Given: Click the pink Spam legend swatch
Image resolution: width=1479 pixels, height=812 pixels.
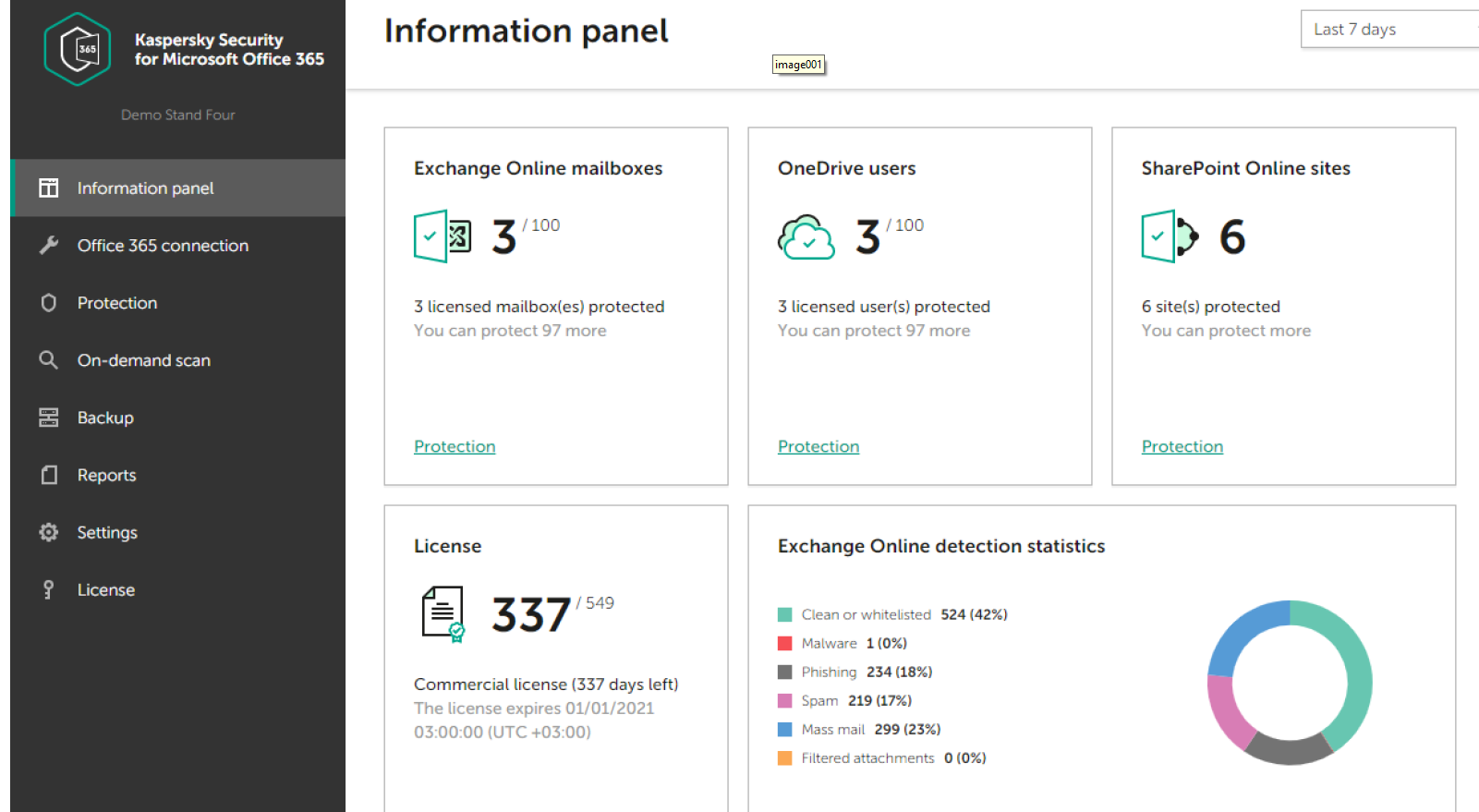Looking at the screenshot, I should [785, 701].
